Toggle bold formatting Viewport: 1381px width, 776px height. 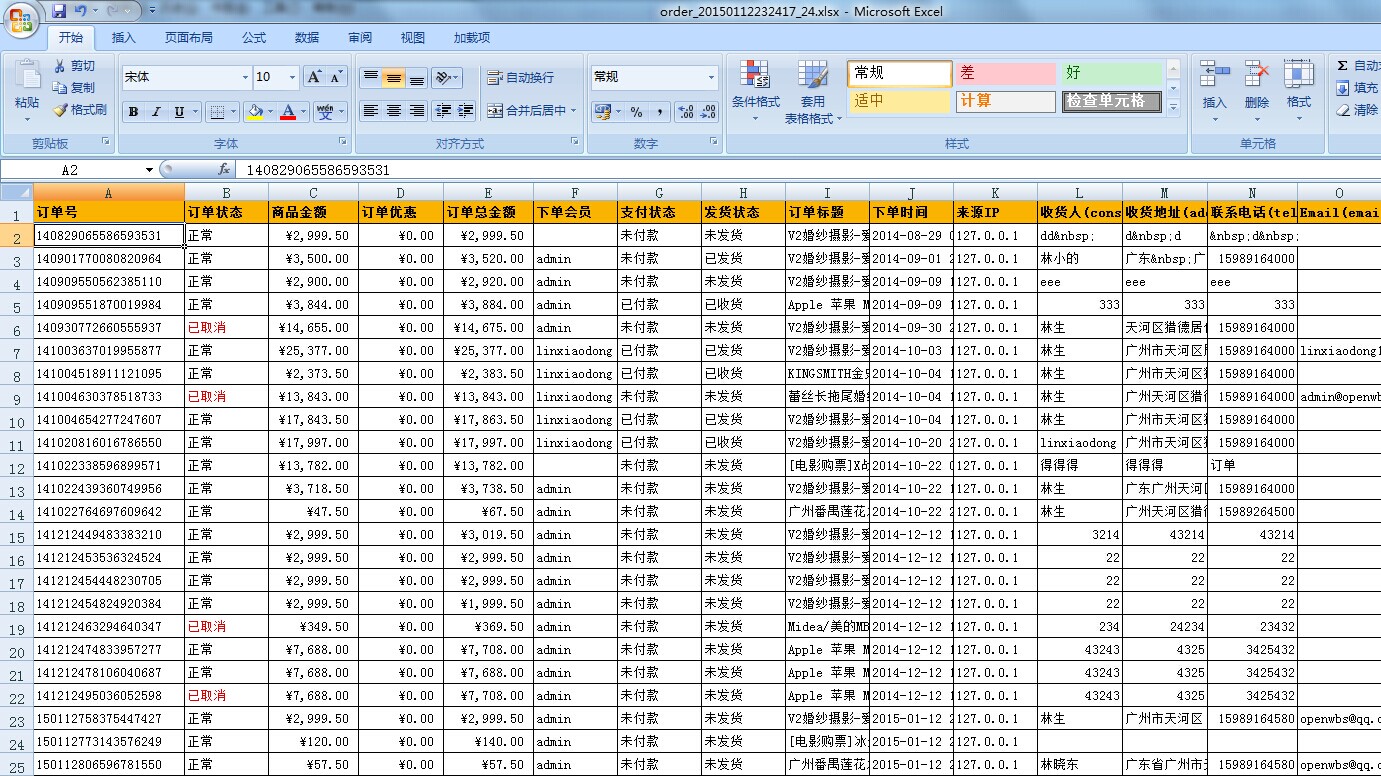pyautogui.click(x=133, y=111)
